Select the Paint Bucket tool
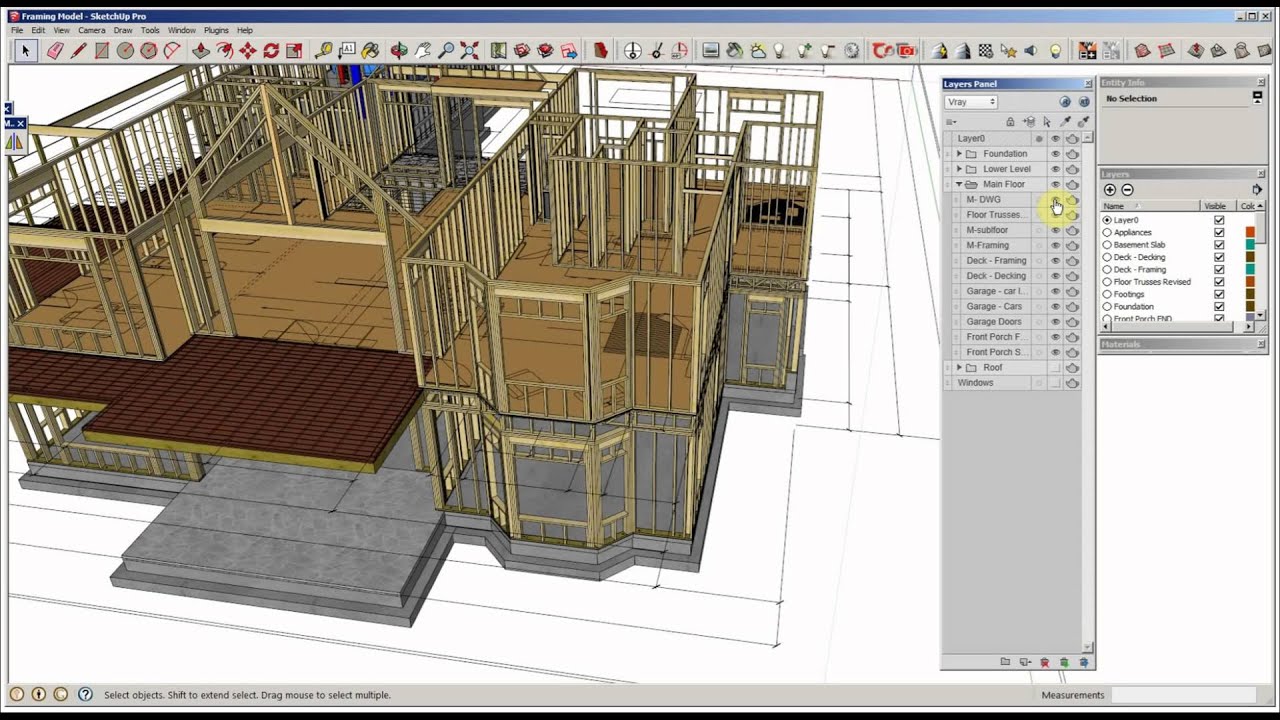 (x=371, y=51)
